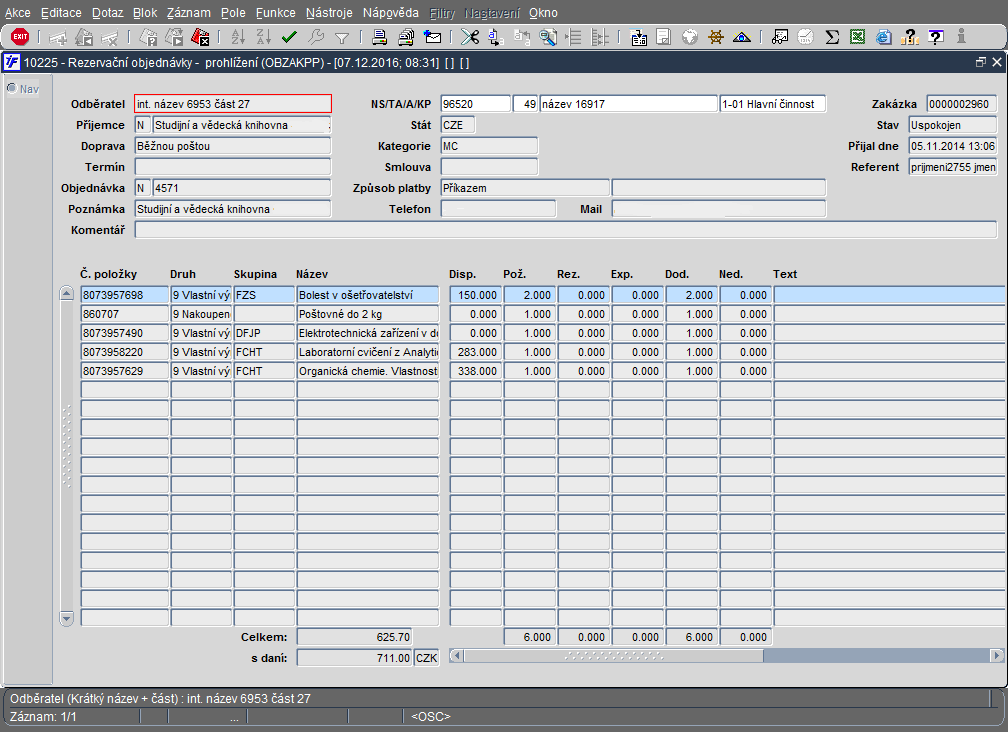Image resolution: width=1008 pixels, height=732 pixels.
Task: Open the Editace menu
Action: coord(61,13)
